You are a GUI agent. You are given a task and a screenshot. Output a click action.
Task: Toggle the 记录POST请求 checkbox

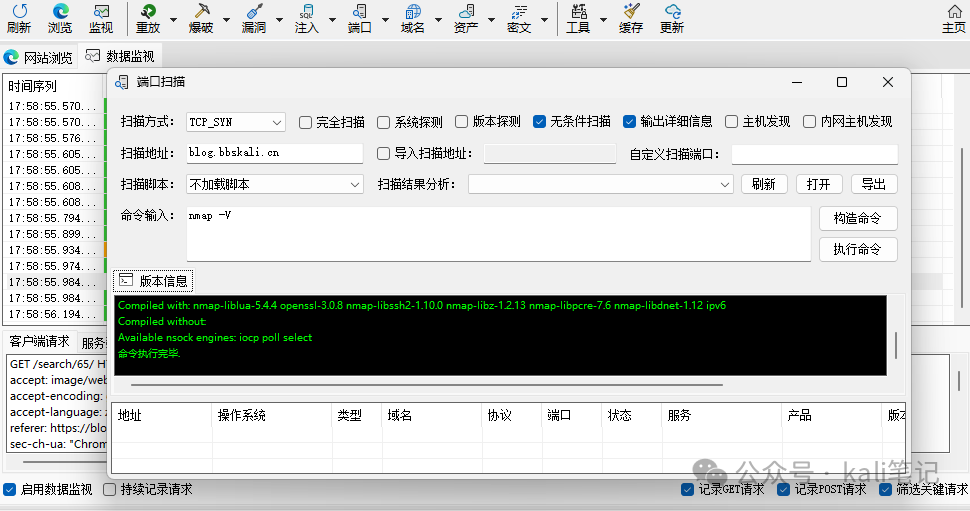pyautogui.click(x=784, y=489)
